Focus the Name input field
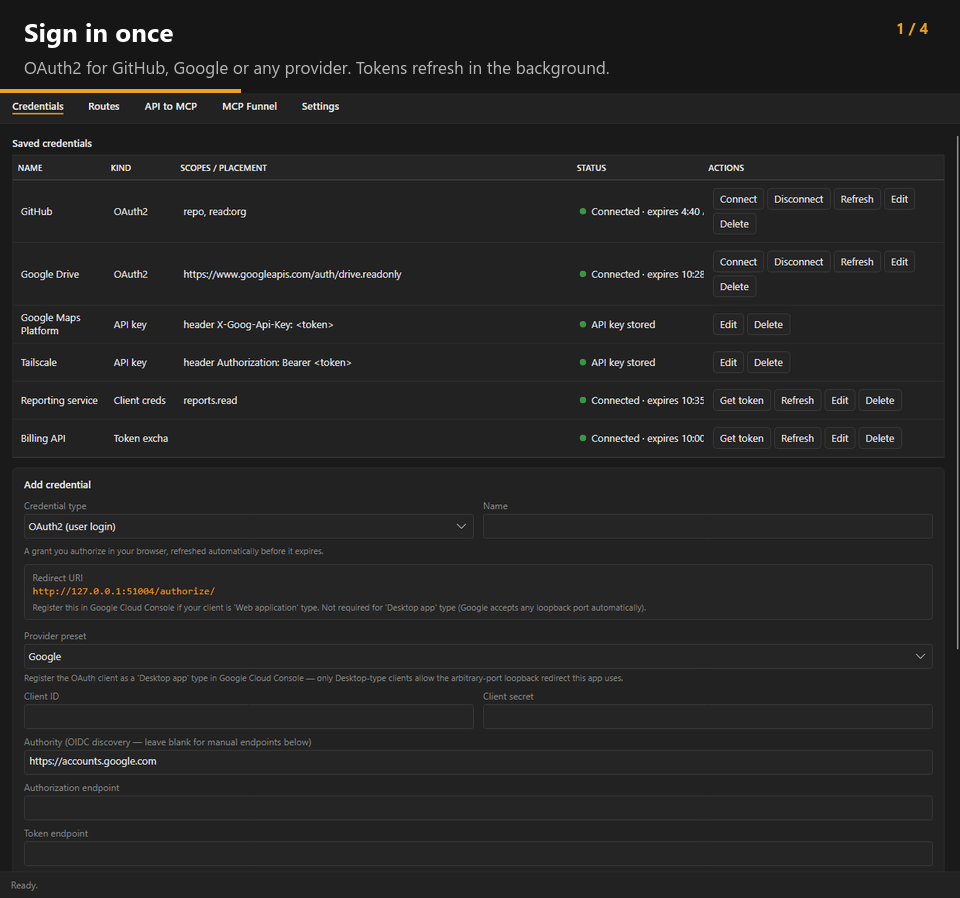This screenshot has height=898, width=960. (708, 526)
